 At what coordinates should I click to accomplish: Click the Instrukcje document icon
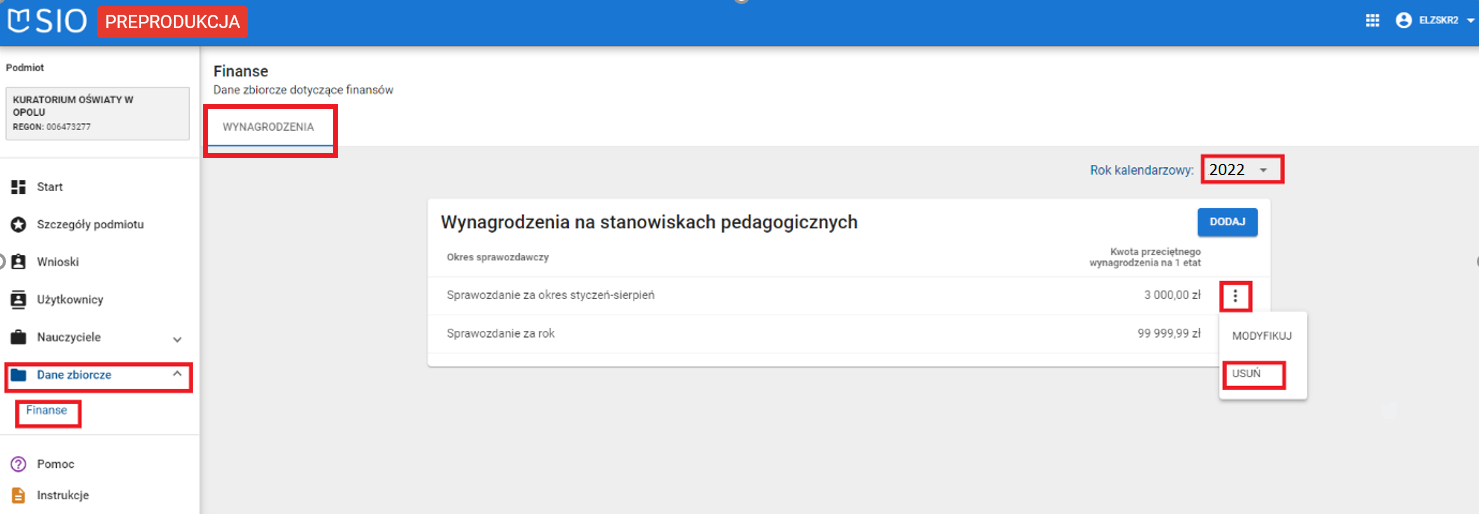click(x=18, y=495)
